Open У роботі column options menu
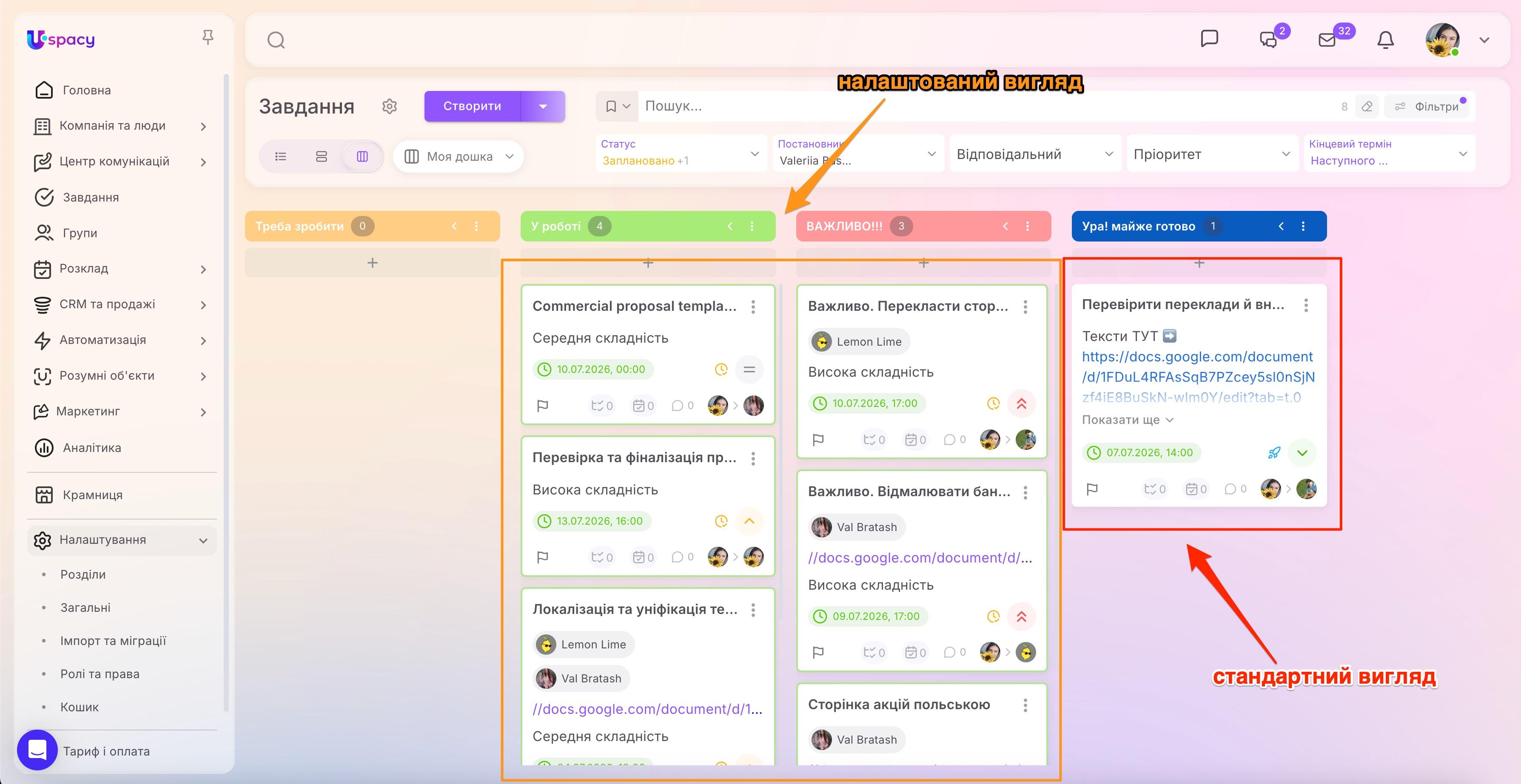1521x784 pixels. (x=752, y=226)
